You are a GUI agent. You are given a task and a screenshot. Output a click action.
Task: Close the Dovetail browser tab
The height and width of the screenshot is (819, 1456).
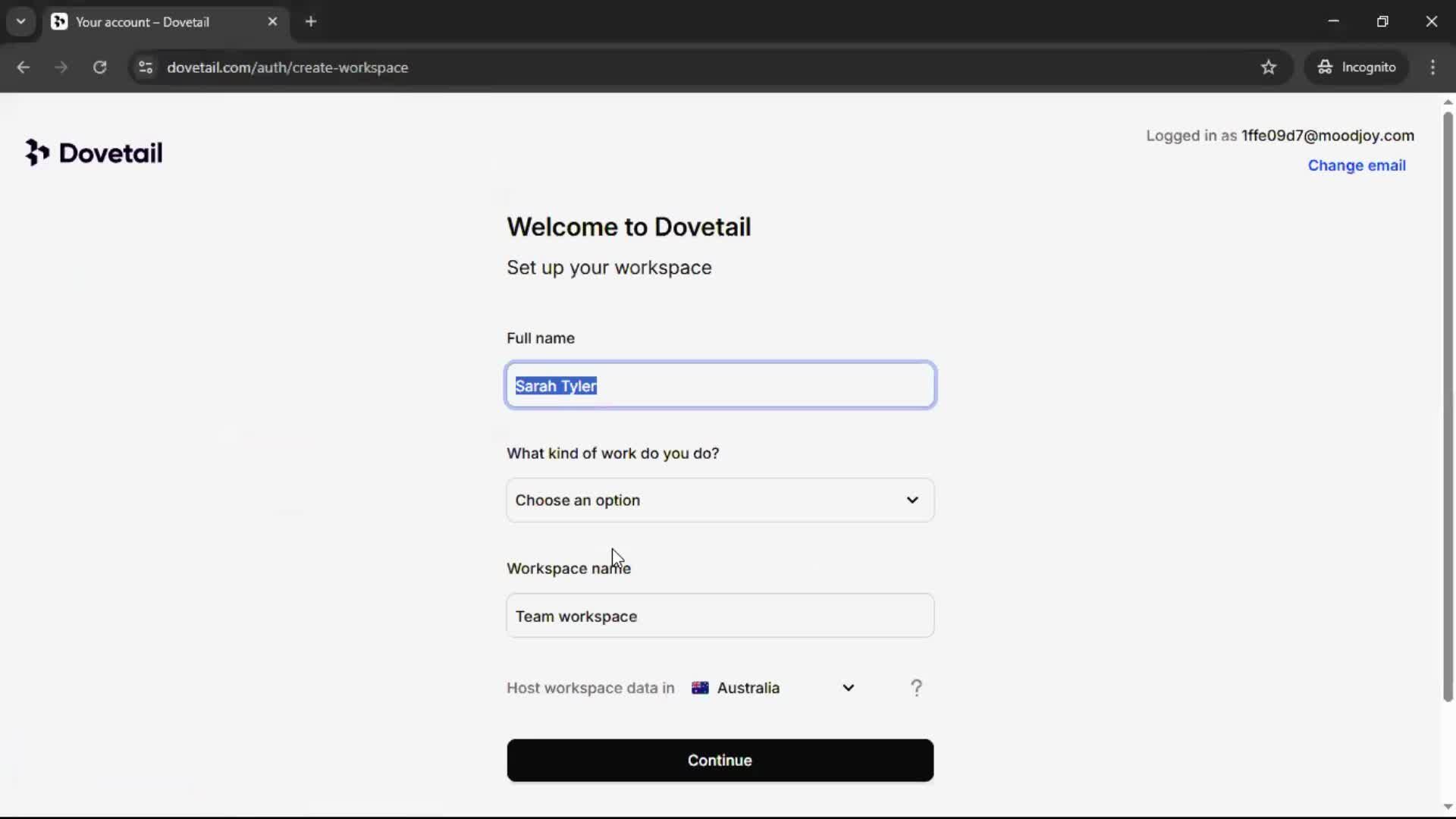coord(272,21)
